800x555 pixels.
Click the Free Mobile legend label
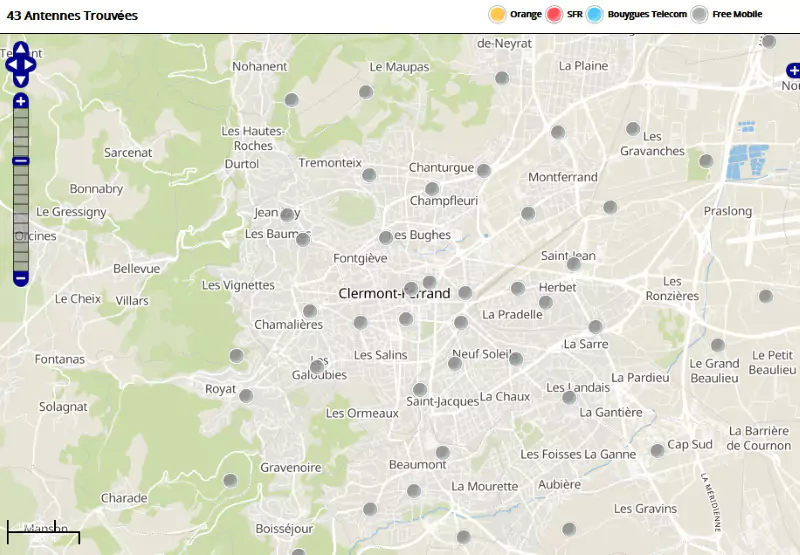737,14
